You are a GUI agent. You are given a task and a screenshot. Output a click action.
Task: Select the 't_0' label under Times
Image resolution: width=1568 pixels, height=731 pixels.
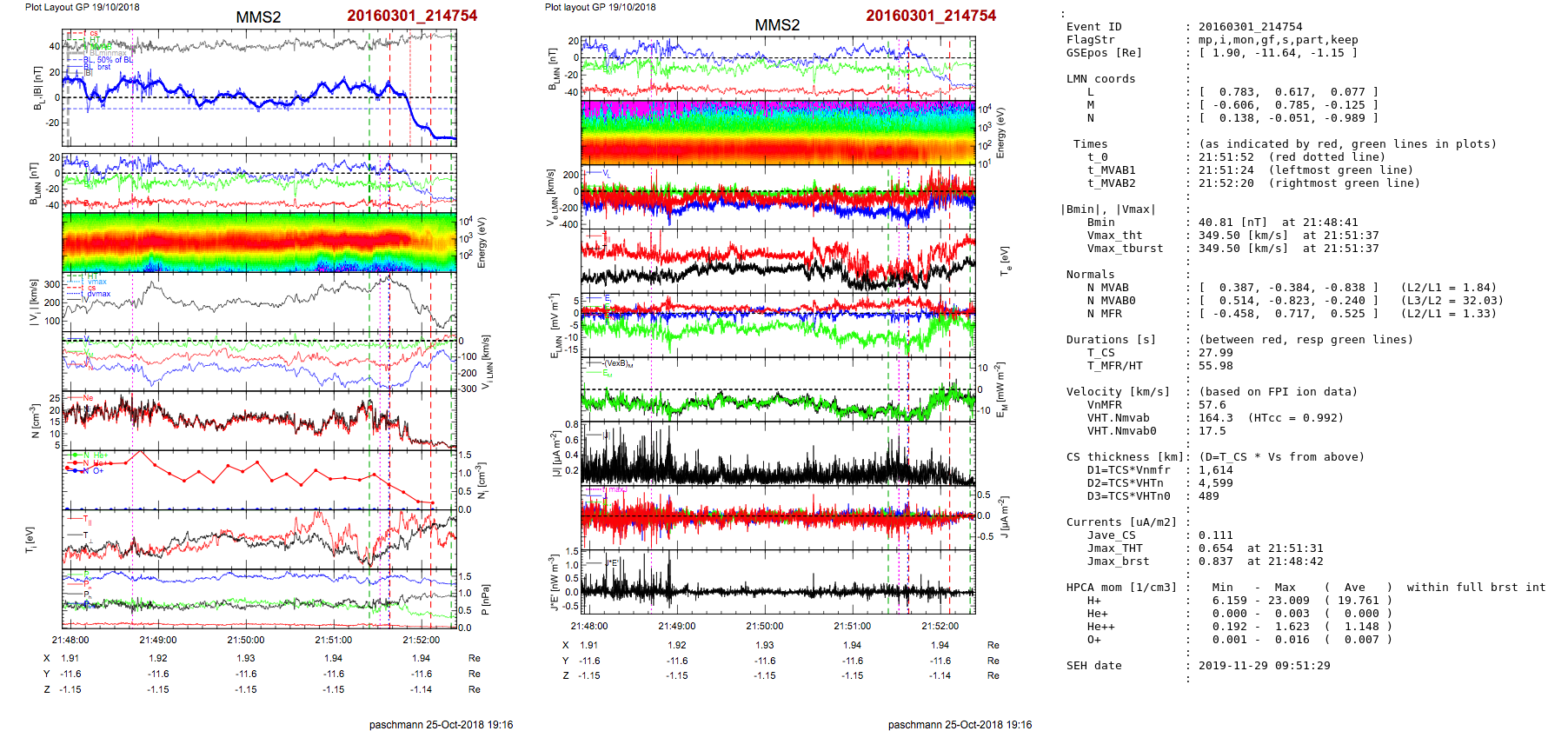click(1097, 157)
